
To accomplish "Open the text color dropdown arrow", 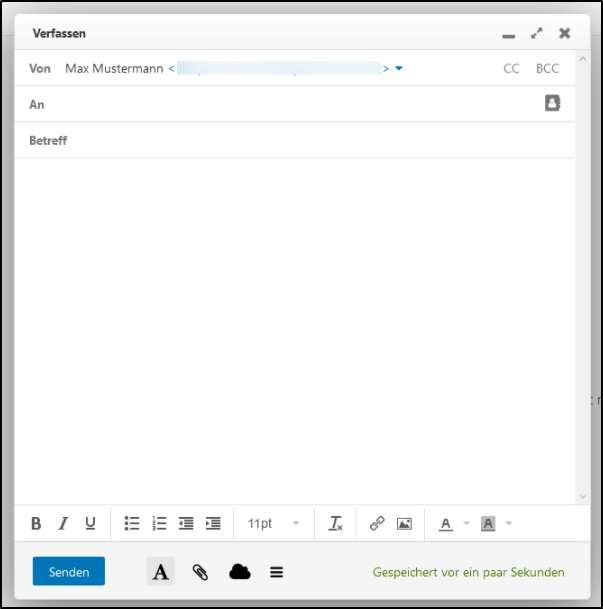I will click(x=467, y=523).
